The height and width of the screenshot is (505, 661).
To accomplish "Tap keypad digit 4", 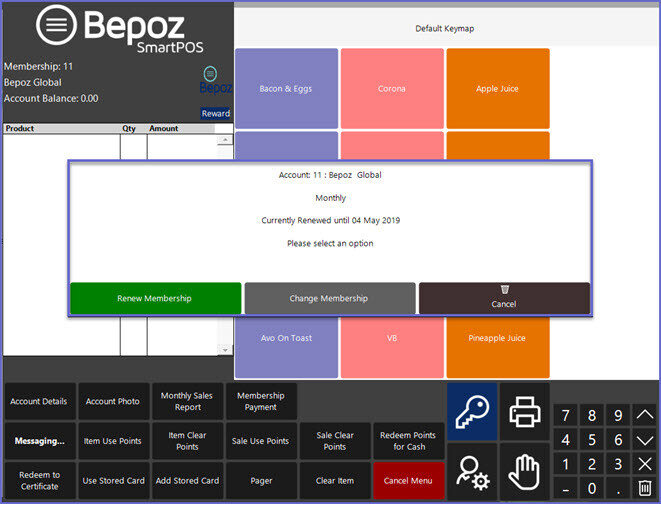I will 566,440.
